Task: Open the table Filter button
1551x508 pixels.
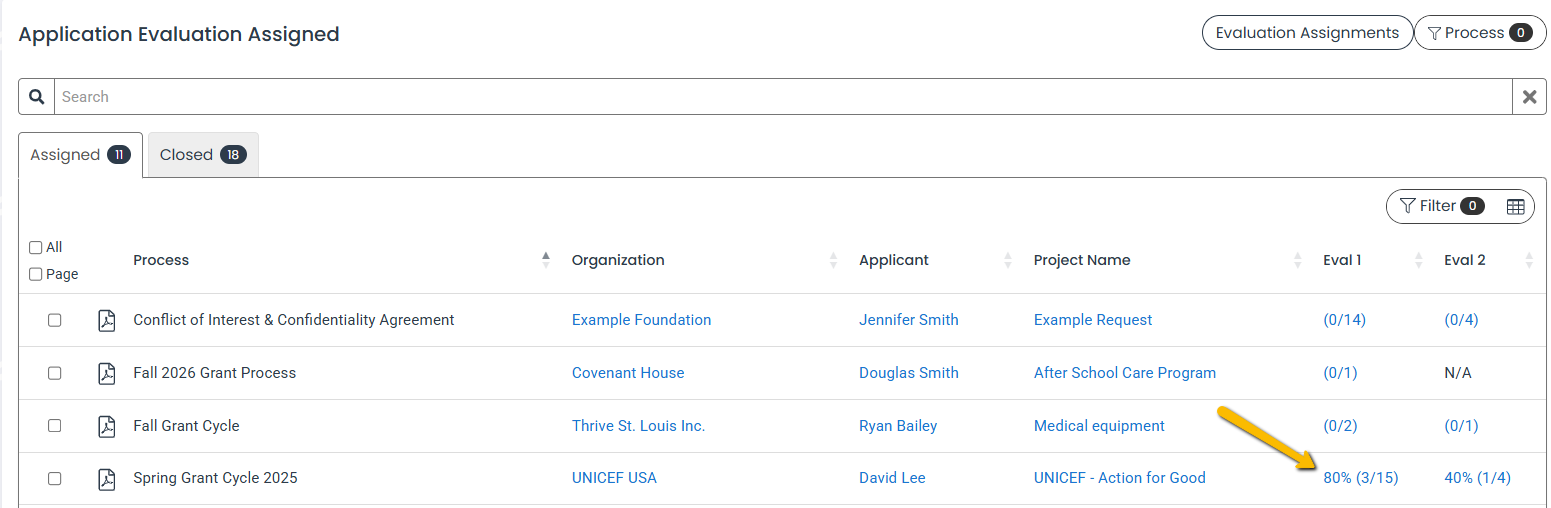Action: (1441, 206)
